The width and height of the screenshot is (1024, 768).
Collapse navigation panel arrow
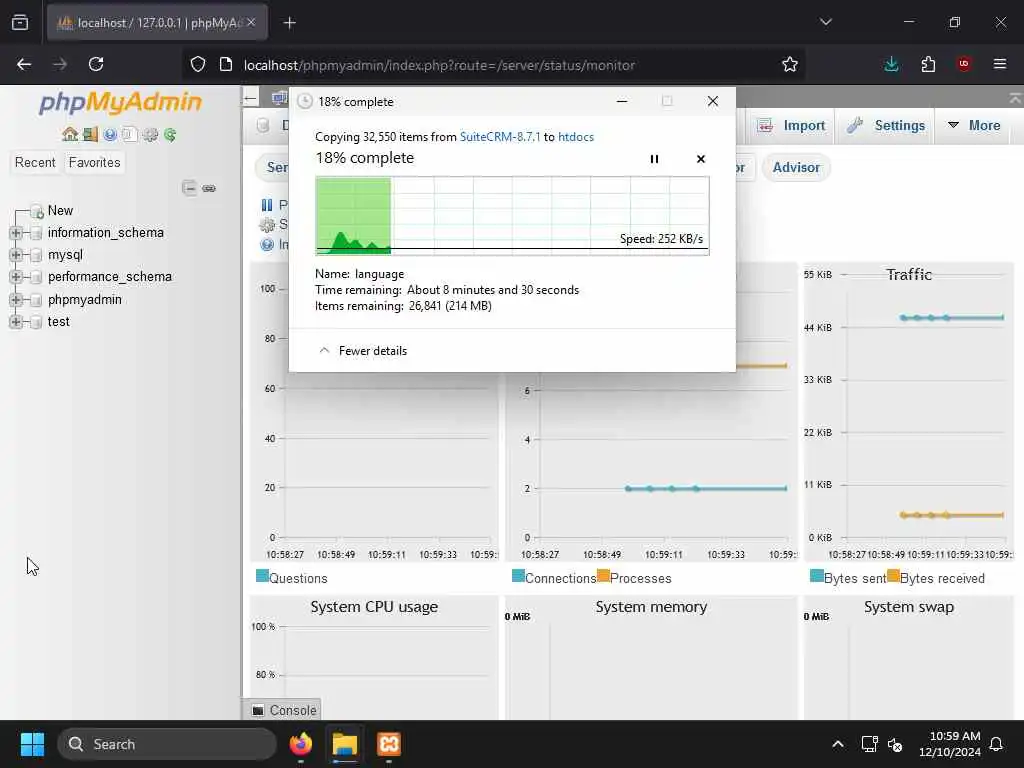(x=250, y=99)
